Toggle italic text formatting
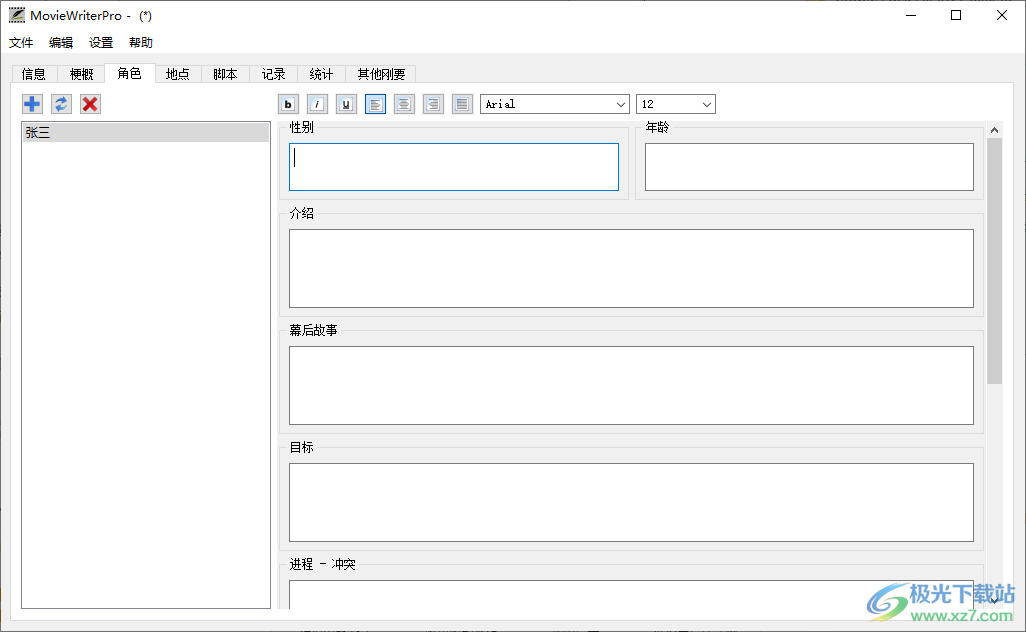 pos(317,104)
